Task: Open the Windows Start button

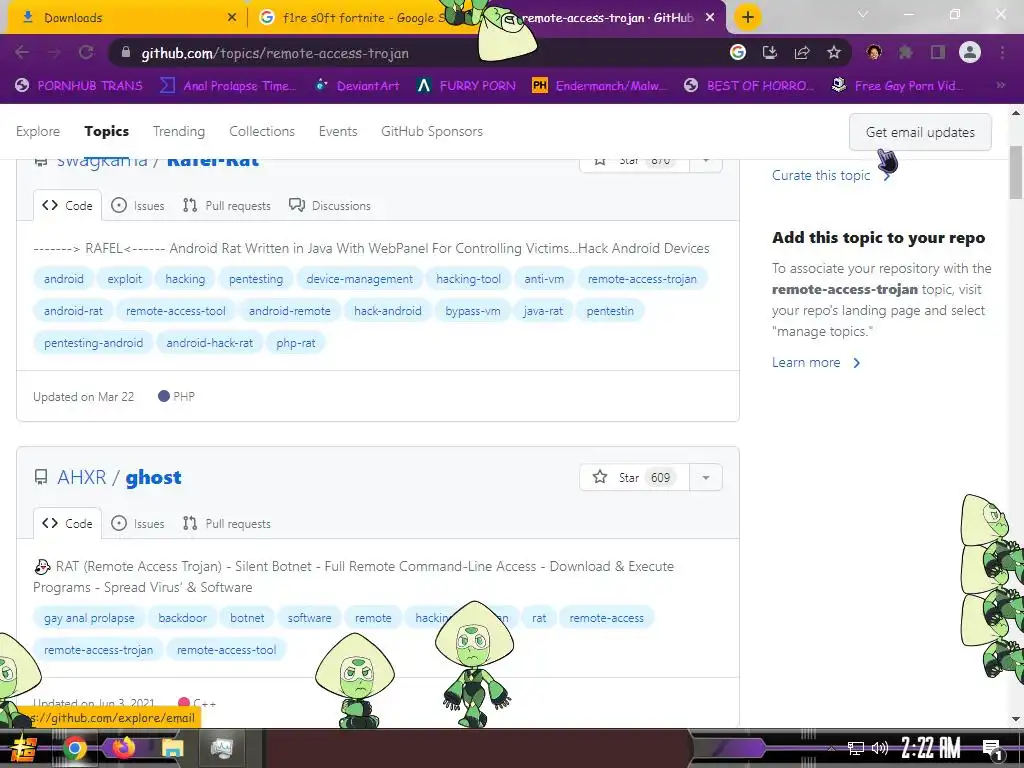Action: (23, 748)
